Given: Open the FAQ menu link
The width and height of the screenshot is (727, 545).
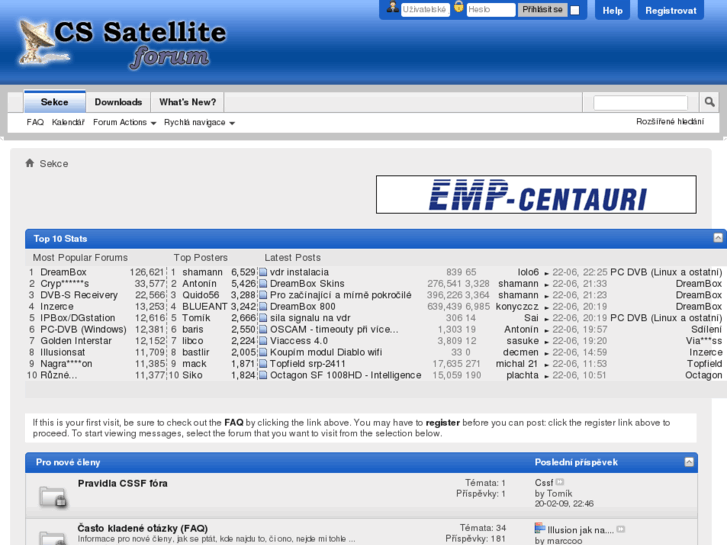Looking at the screenshot, I should 35,122.
